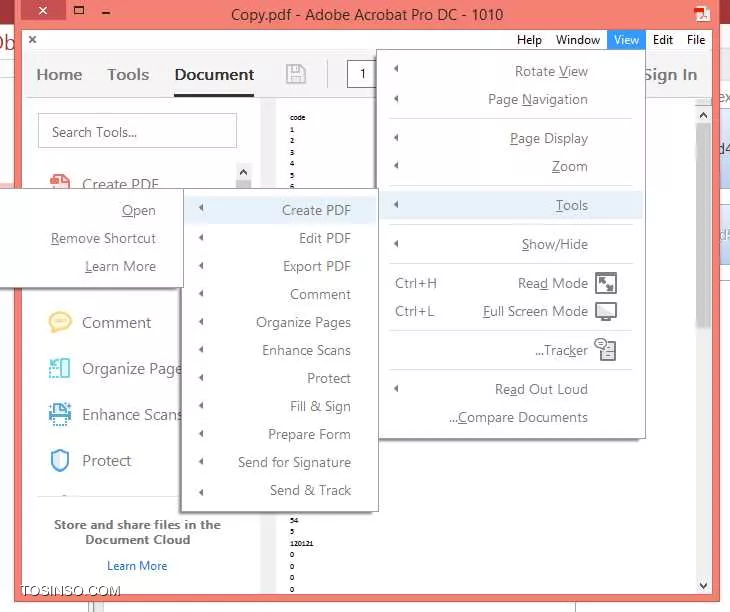Choose Full Screen Mode menu entry

coord(511,311)
